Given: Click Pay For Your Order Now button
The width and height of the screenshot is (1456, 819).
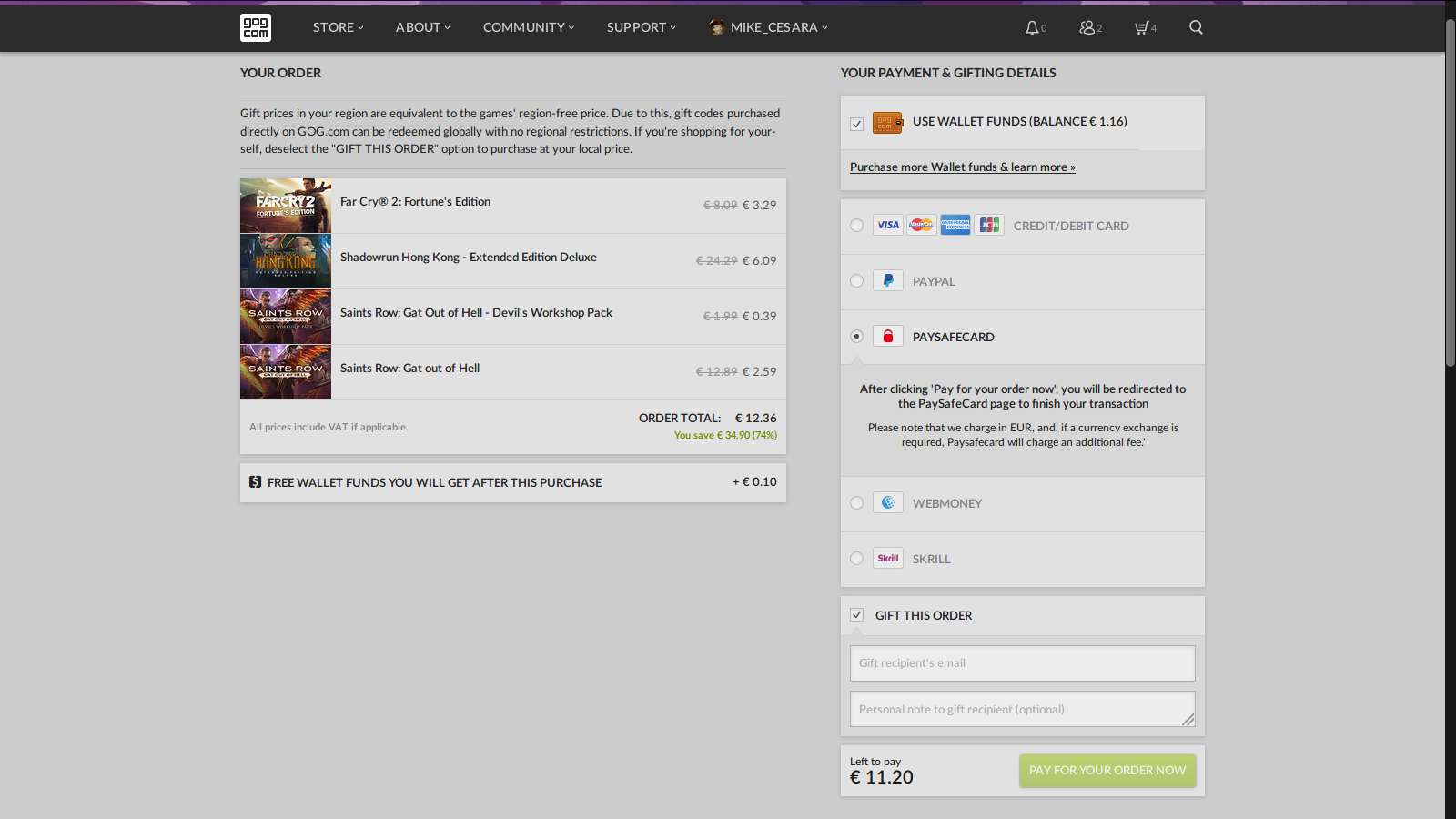Looking at the screenshot, I should pos(1107,771).
